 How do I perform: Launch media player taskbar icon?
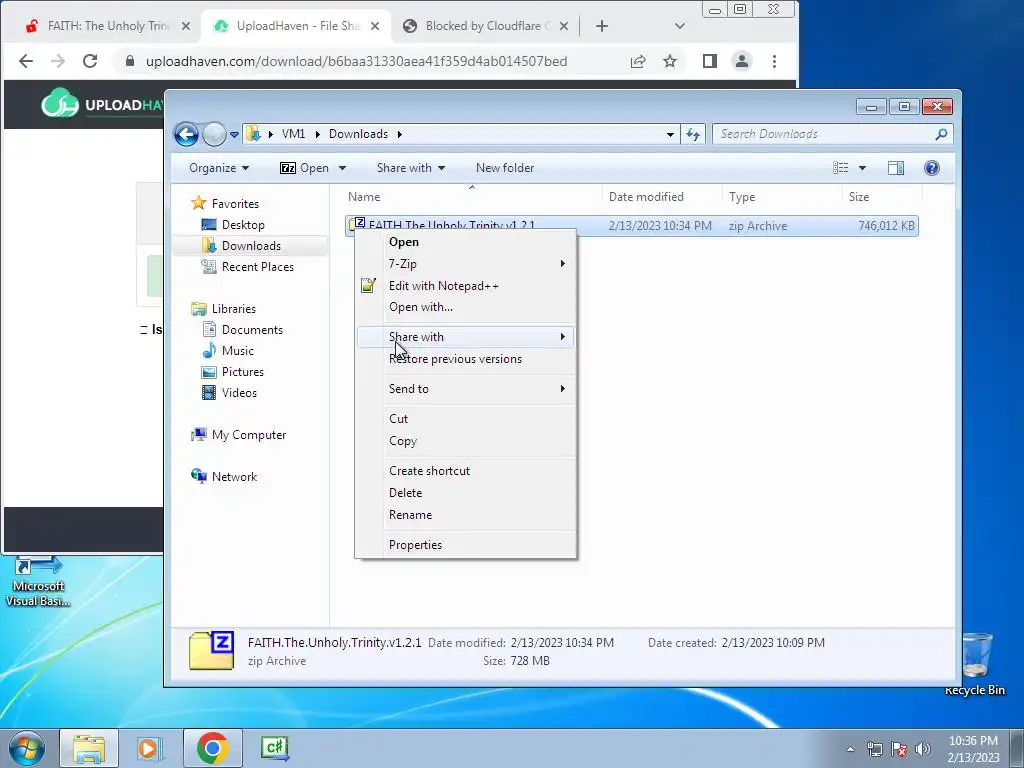pyautogui.click(x=149, y=748)
